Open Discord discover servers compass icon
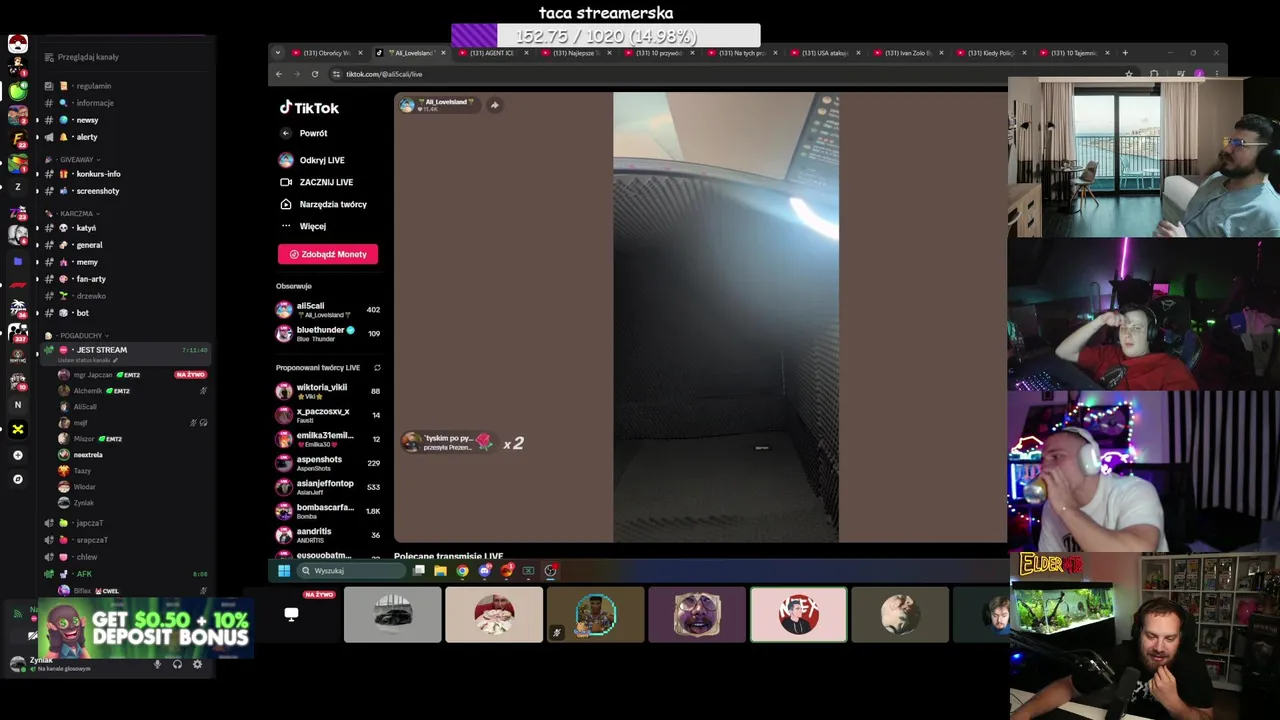1280x720 pixels. pos(17,479)
